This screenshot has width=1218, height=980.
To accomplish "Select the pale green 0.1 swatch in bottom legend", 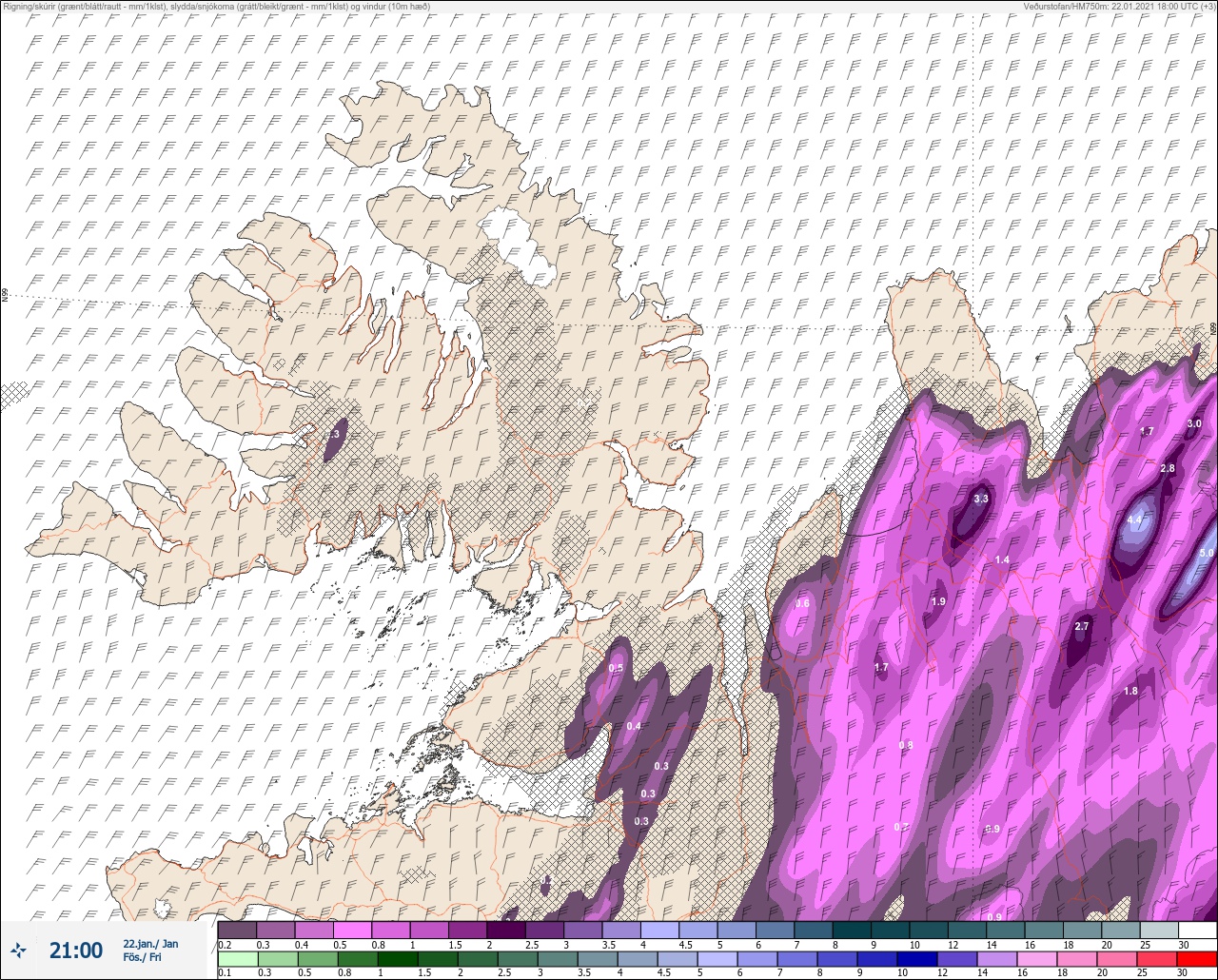I will pyautogui.click(x=237, y=958).
